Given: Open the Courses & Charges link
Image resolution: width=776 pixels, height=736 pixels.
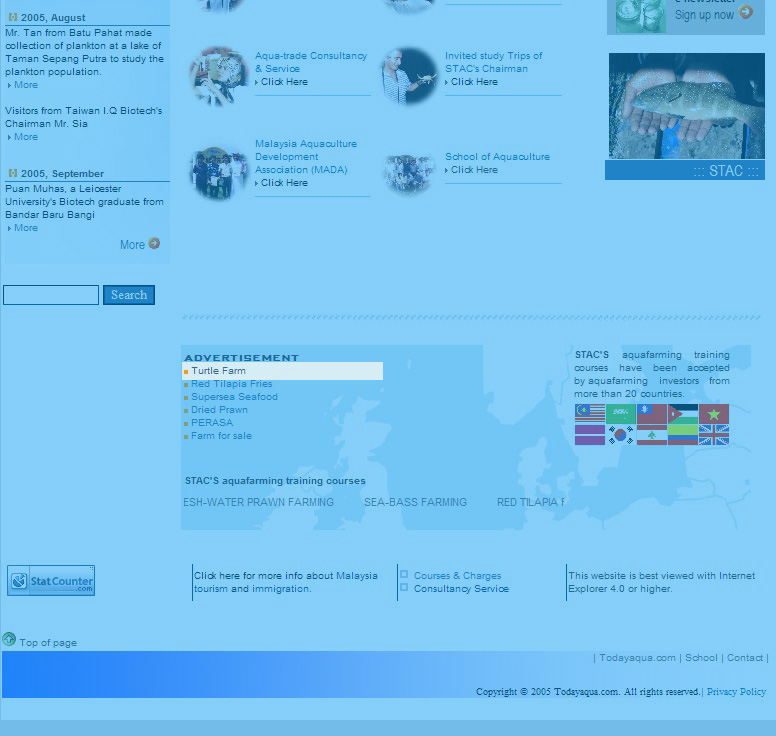Looking at the screenshot, I should point(457,576).
